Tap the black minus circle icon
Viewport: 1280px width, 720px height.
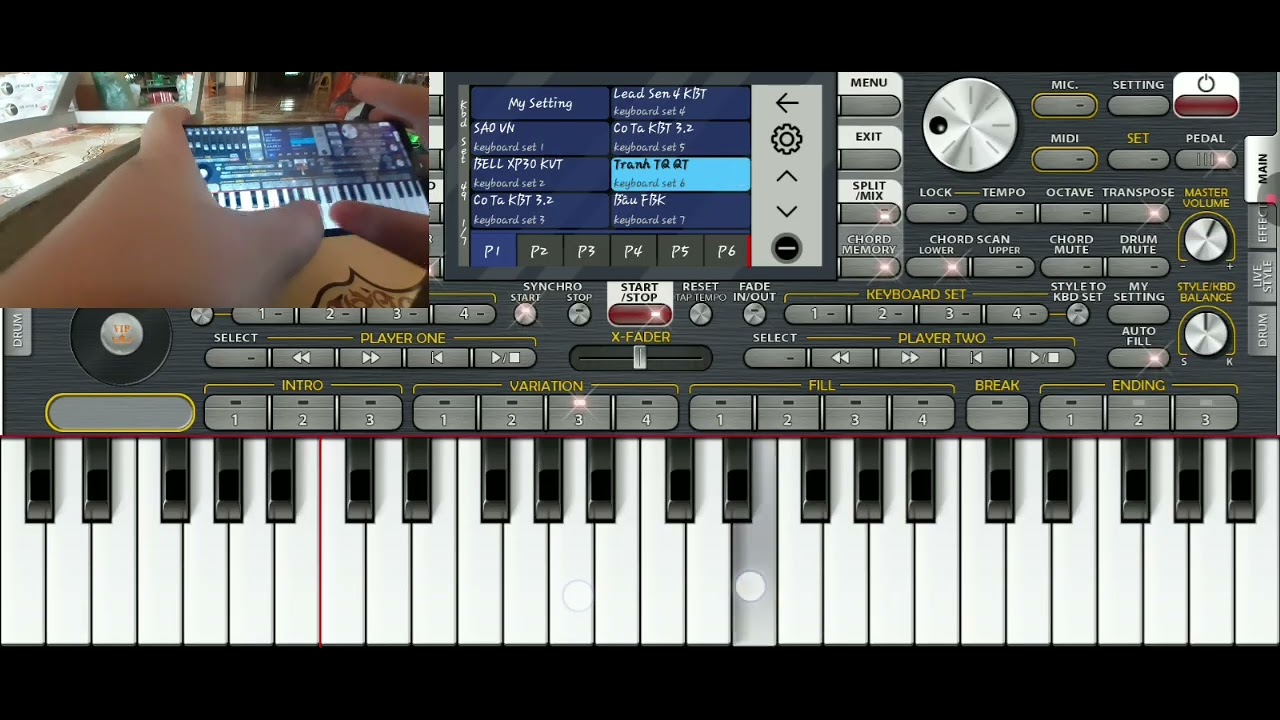click(x=787, y=249)
